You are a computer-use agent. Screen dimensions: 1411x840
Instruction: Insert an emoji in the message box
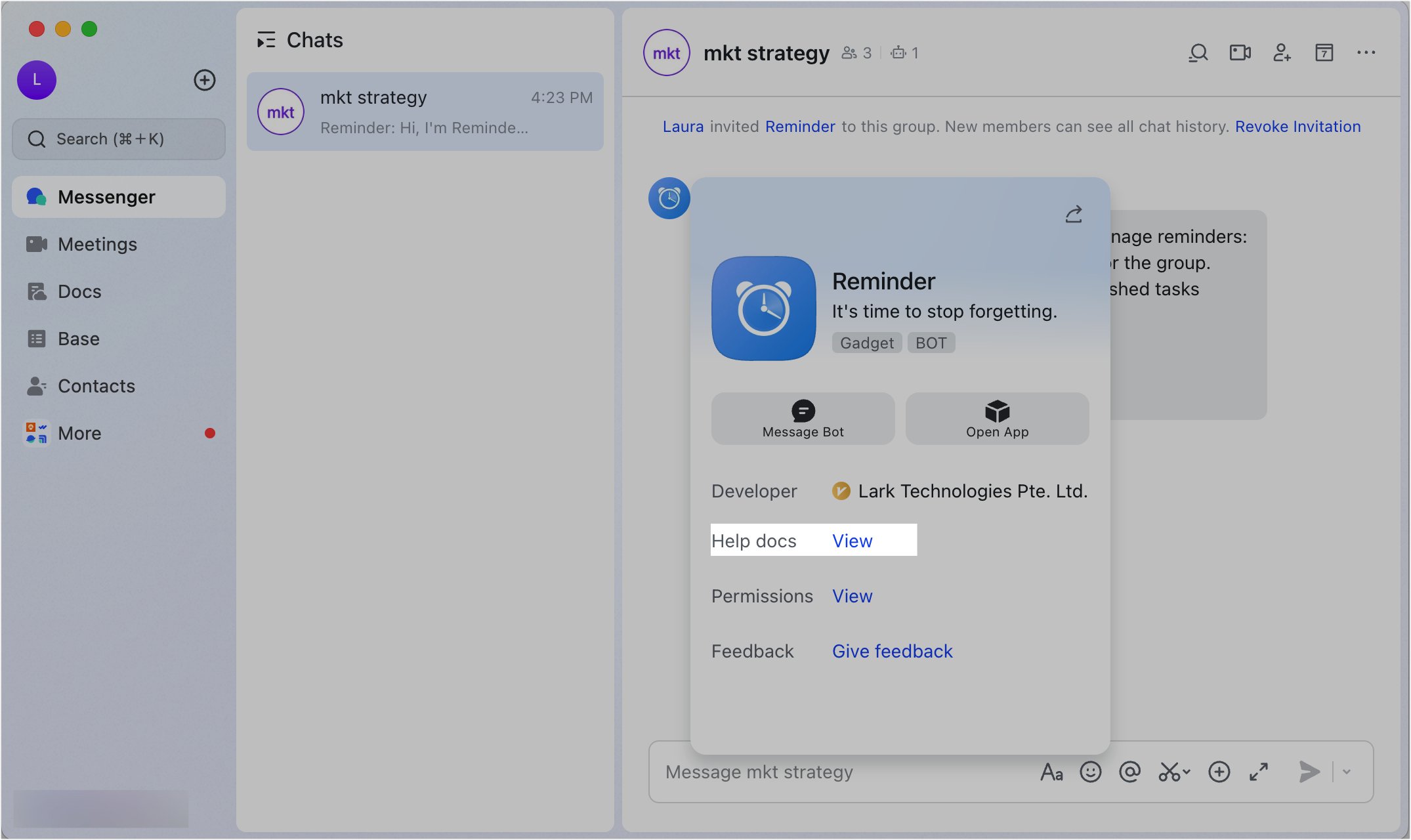(x=1090, y=772)
